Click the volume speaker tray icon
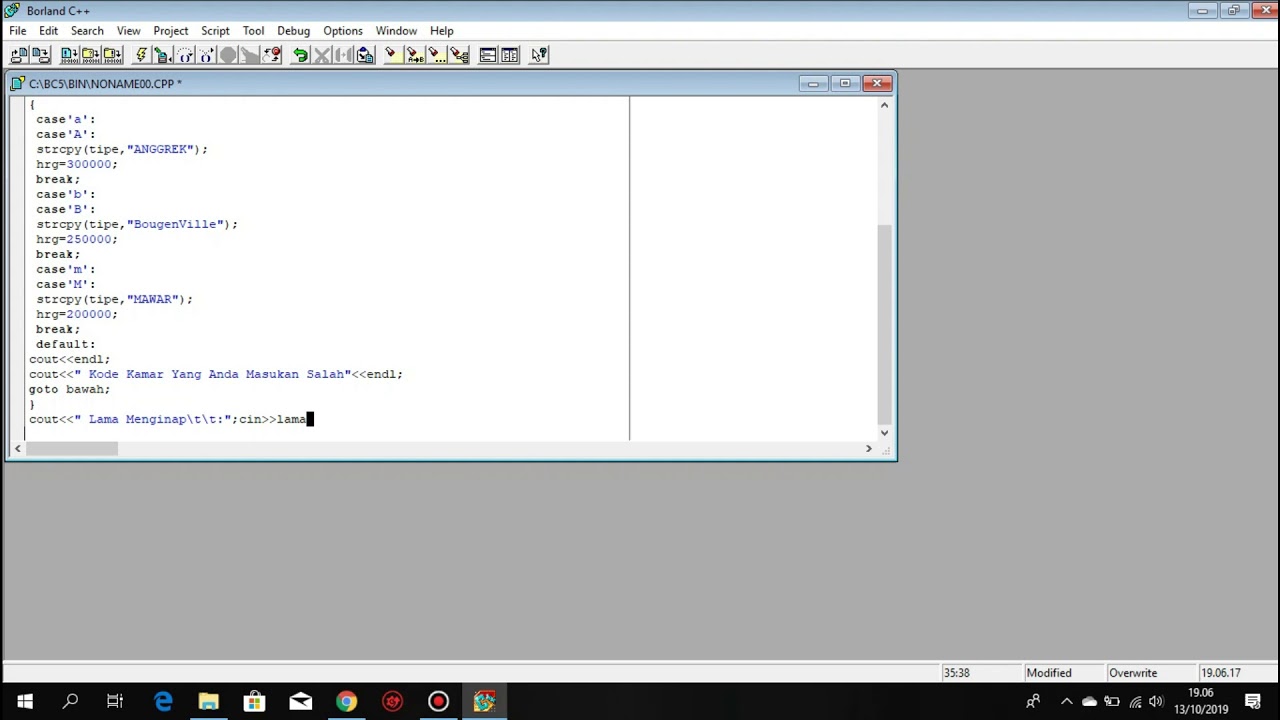This screenshot has height=720, width=1280. coord(1156,701)
